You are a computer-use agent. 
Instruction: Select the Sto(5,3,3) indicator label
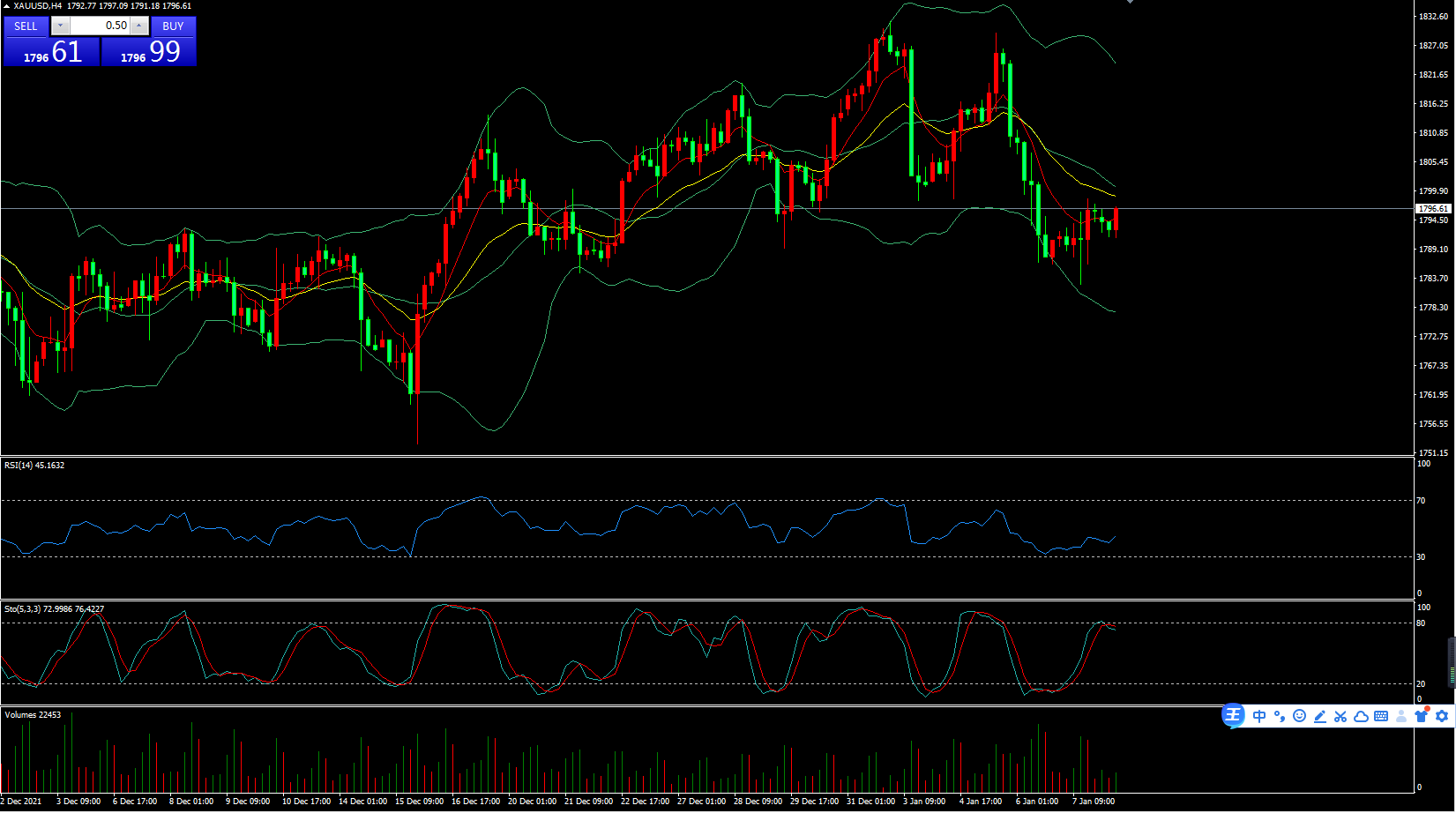pos(21,608)
